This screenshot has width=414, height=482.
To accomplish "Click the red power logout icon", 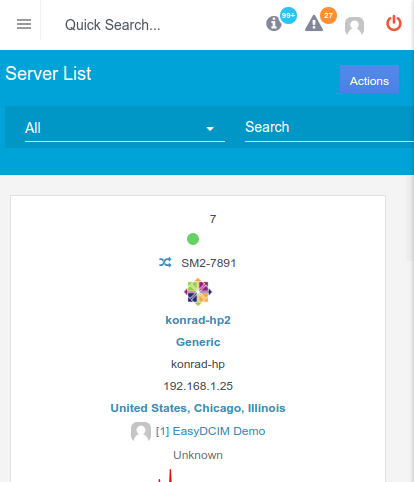I will pyautogui.click(x=394, y=23).
